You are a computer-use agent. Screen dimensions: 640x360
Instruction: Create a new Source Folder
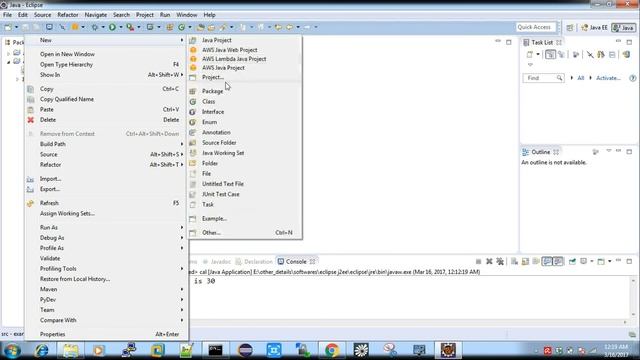[x=244, y=142]
